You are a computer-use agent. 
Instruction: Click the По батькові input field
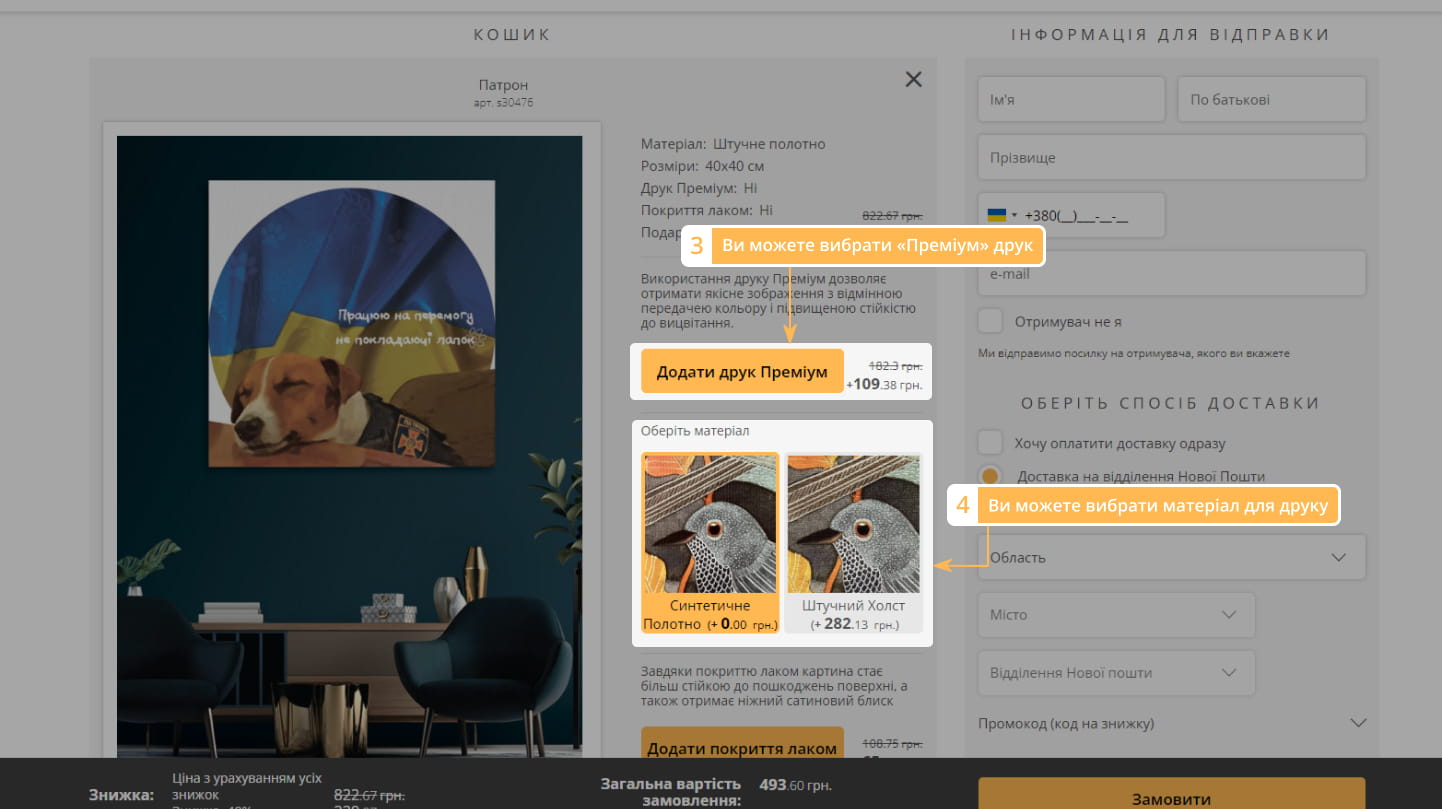coord(1271,100)
